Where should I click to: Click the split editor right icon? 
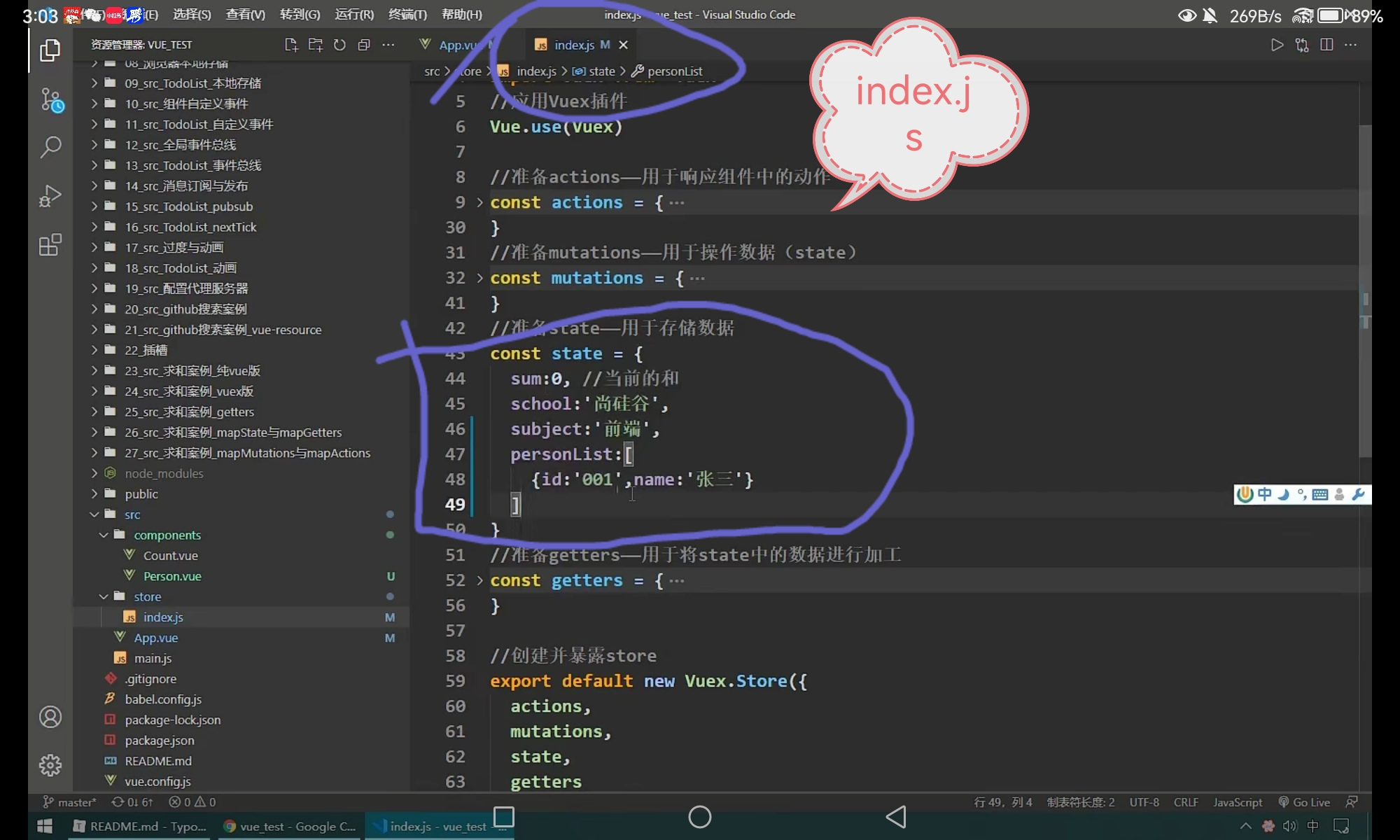(1326, 45)
